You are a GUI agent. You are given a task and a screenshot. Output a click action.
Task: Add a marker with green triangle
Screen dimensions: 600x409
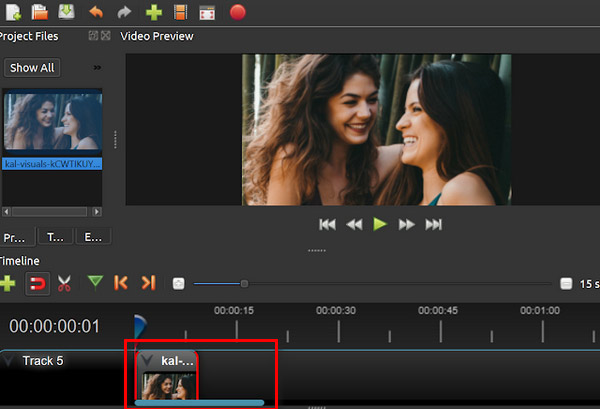point(95,282)
